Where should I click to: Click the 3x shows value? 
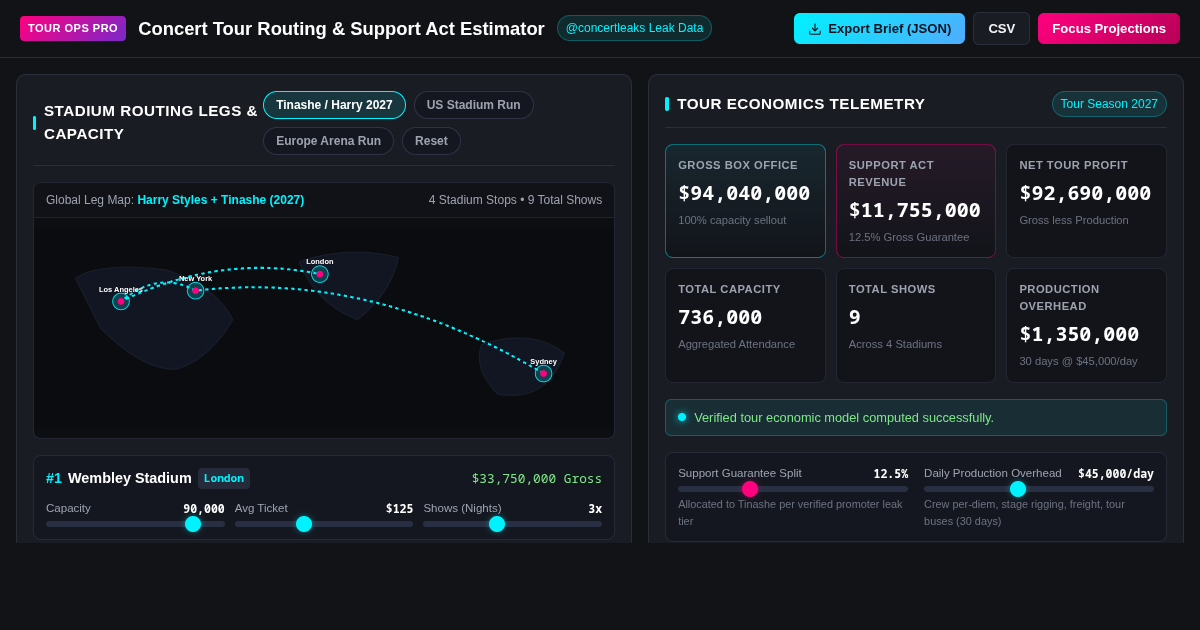(595, 509)
